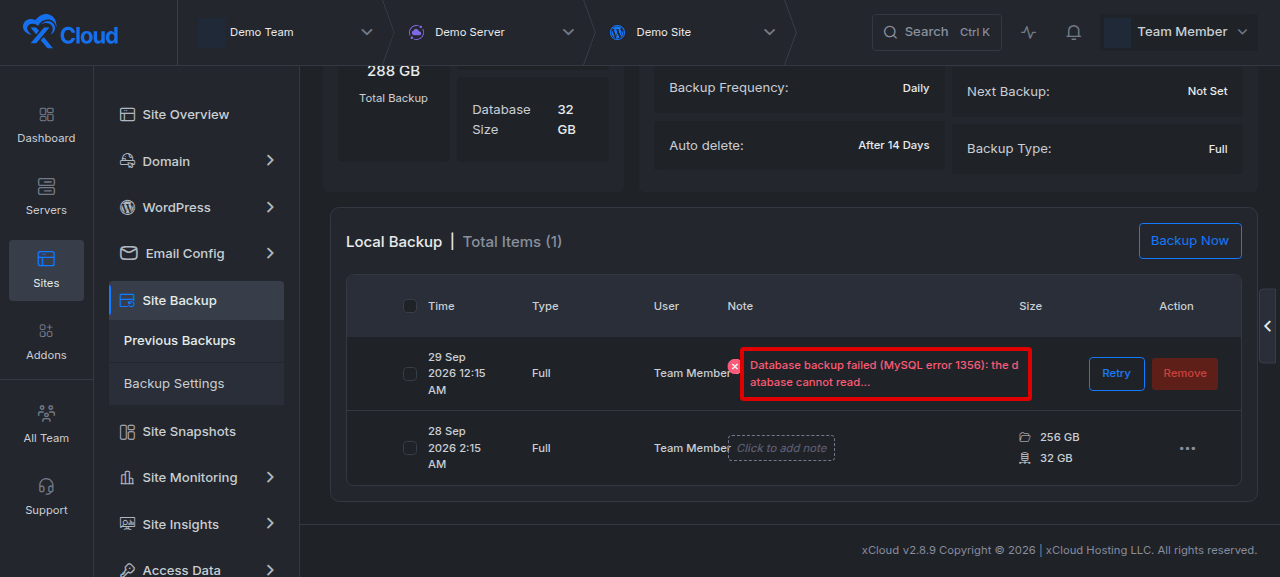
Task: Go to Dashboard icon in sidebar
Action: coord(46,115)
